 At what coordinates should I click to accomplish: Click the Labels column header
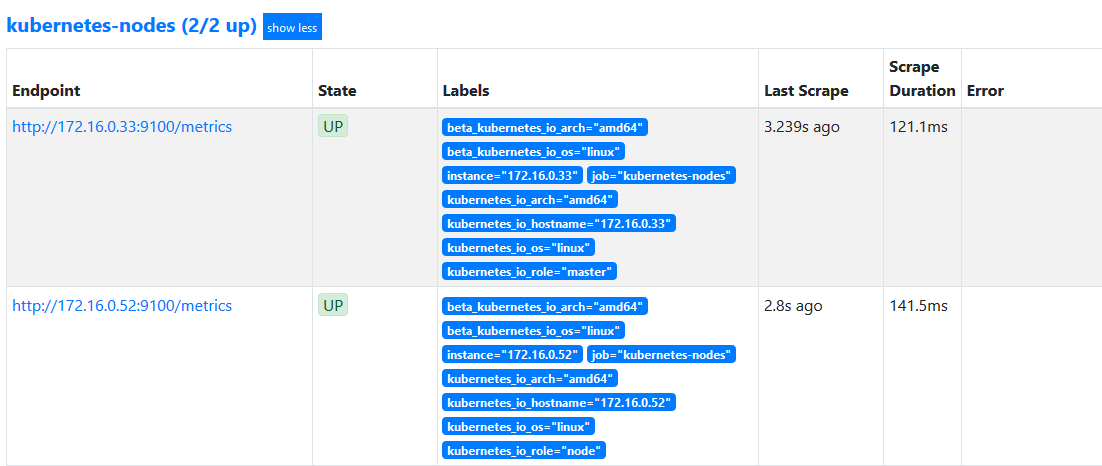pos(466,90)
